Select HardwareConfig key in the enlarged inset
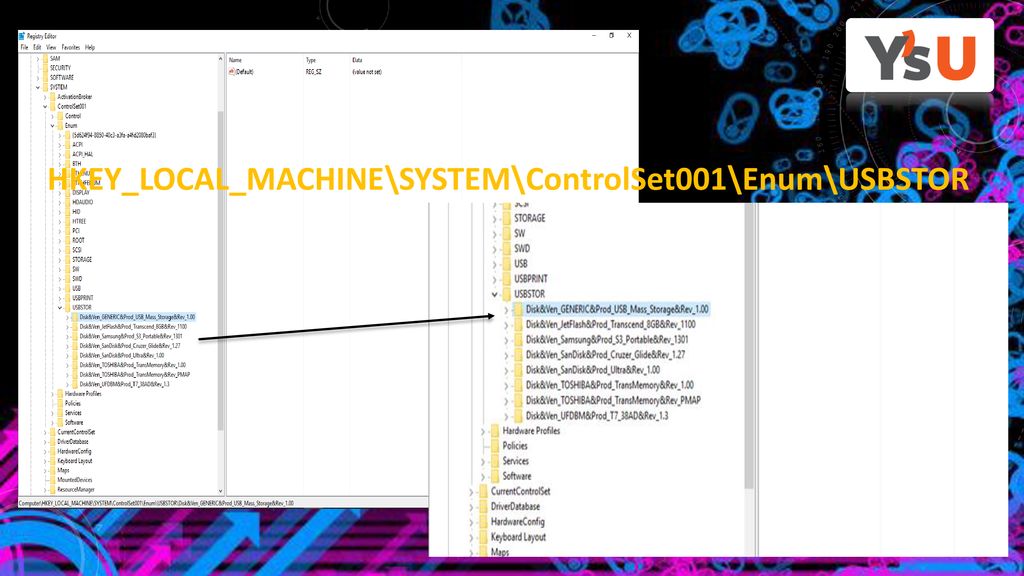 tap(517, 522)
